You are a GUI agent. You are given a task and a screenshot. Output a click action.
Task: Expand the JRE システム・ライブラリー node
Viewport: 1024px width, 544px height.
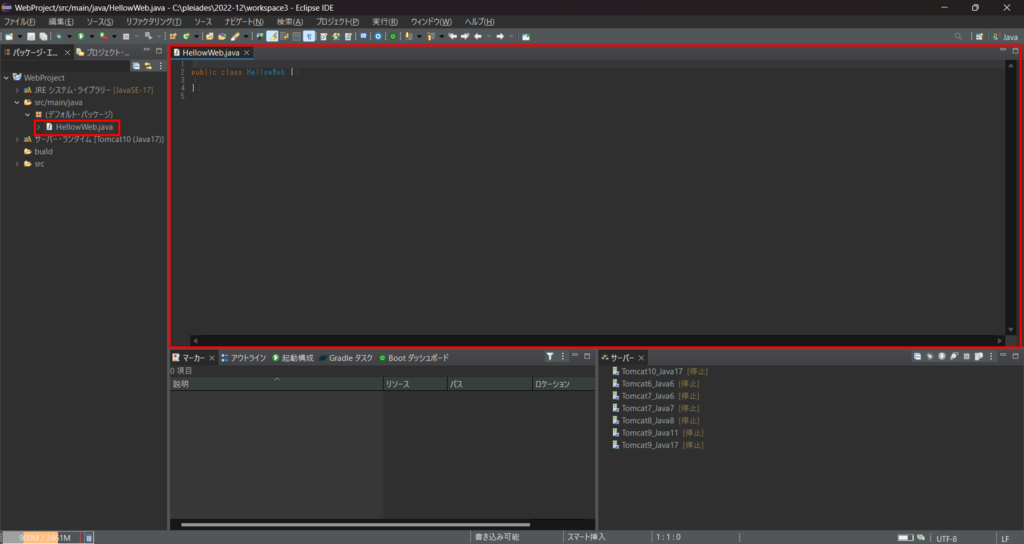tap(17, 90)
